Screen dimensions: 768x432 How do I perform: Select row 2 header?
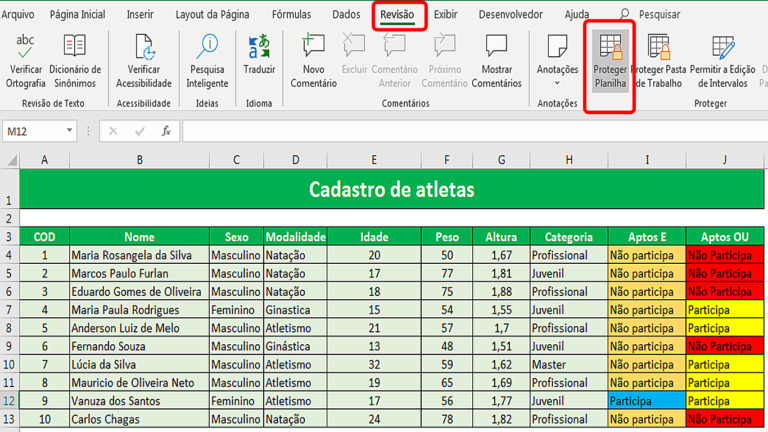point(9,218)
